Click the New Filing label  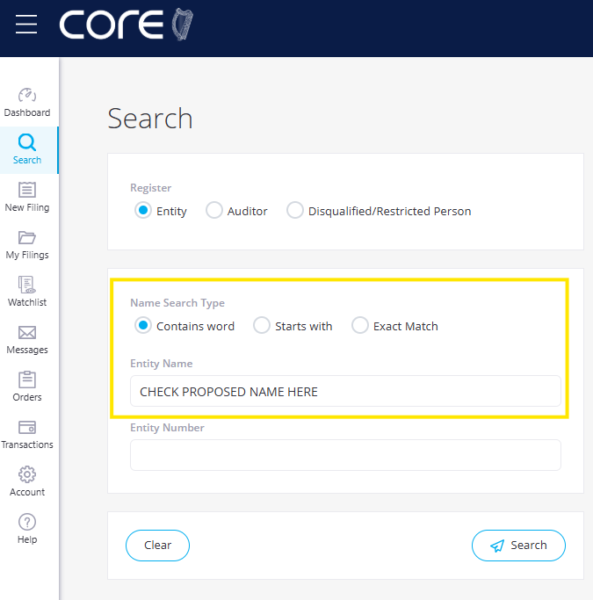point(27,207)
